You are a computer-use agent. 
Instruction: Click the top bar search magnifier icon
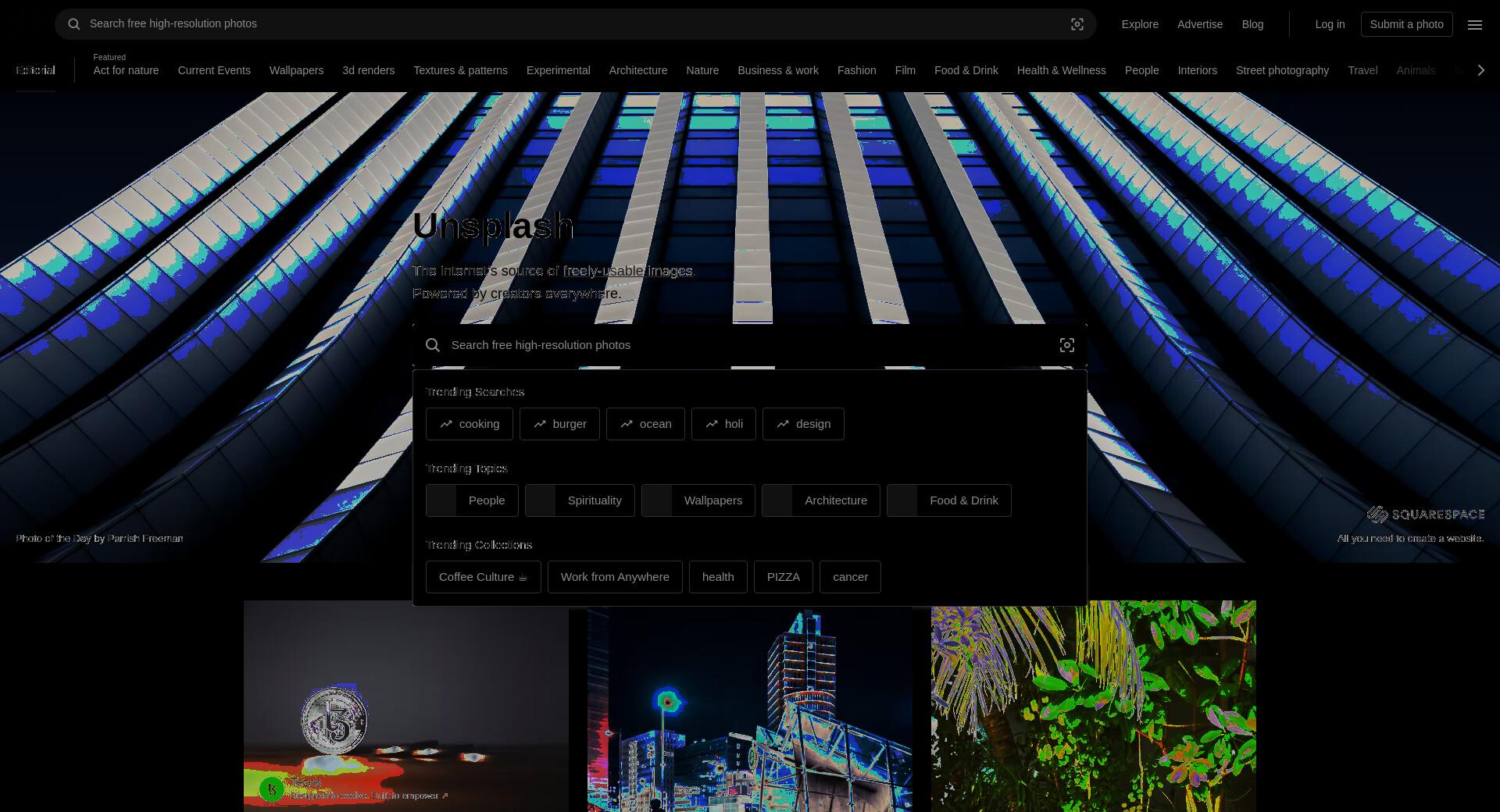coord(74,24)
